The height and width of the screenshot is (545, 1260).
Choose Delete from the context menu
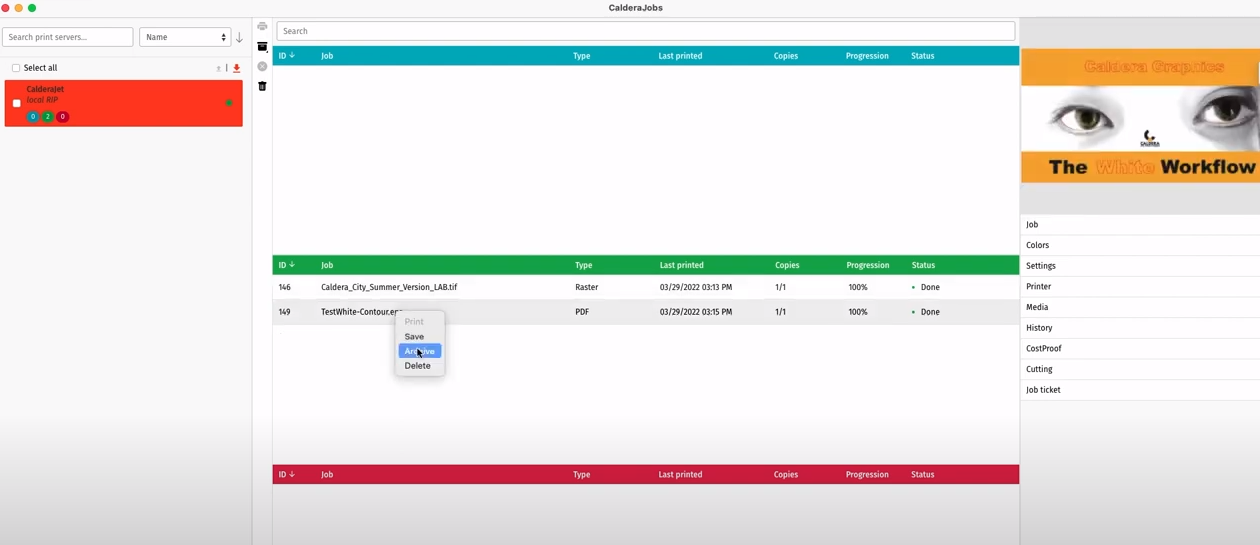click(418, 366)
